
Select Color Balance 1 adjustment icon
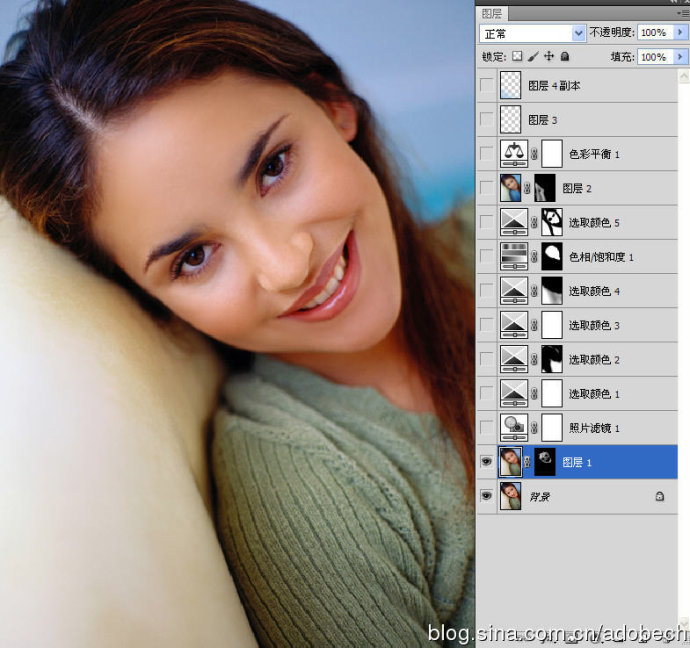(x=514, y=154)
